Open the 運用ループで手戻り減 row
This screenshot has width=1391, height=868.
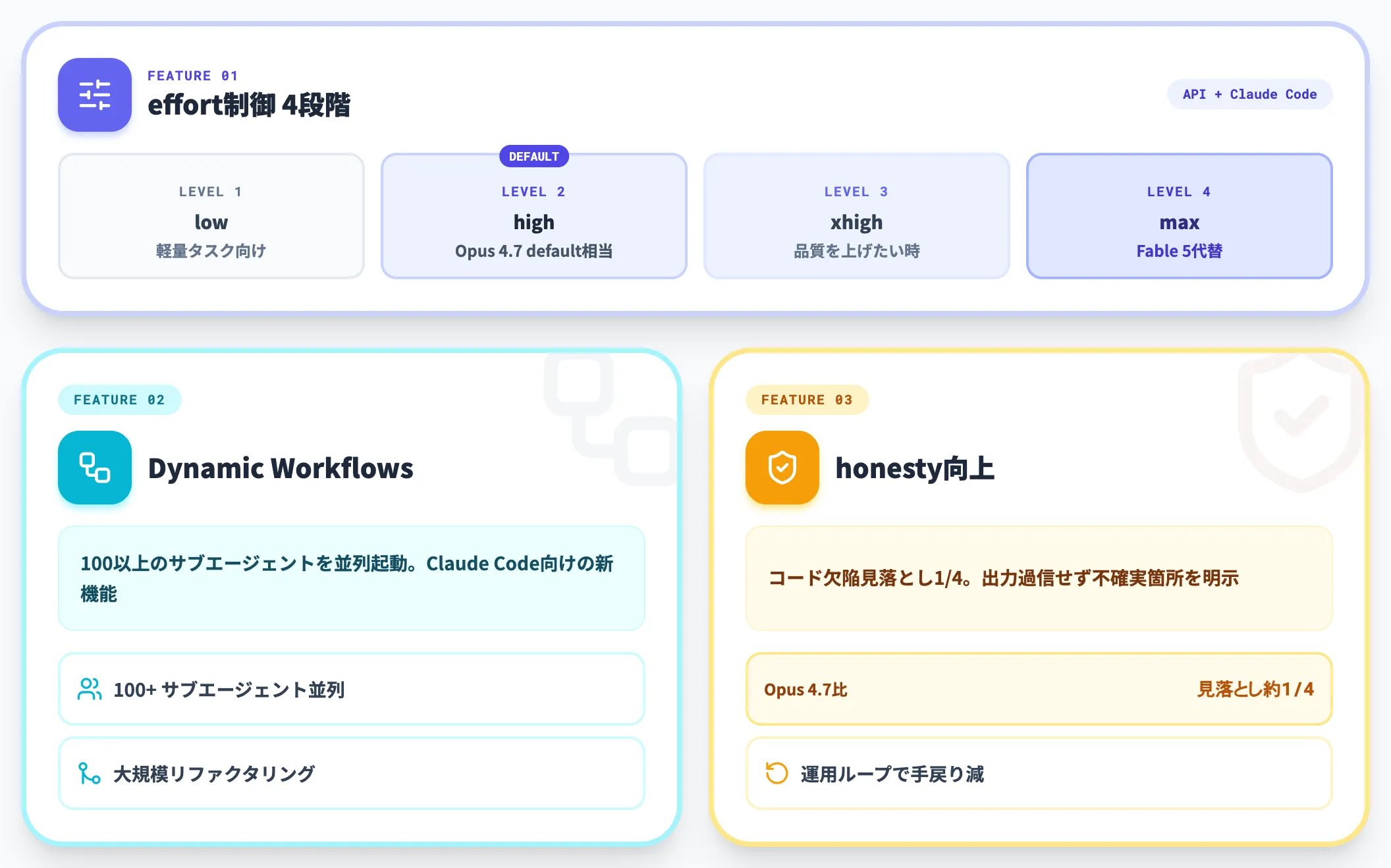pyautogui.click(x=1039, y=773)
